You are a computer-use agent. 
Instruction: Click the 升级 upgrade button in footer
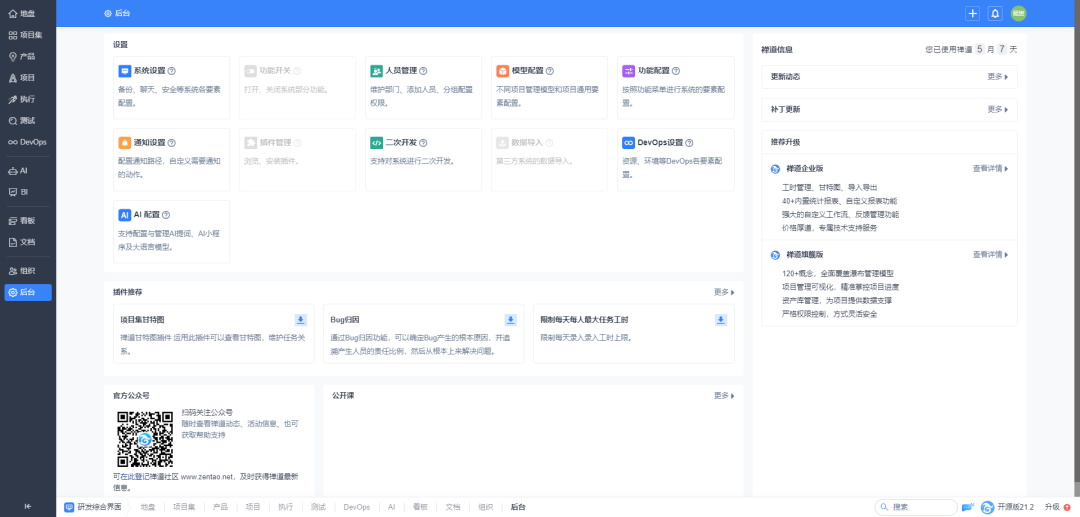[x=1055, y=507]
